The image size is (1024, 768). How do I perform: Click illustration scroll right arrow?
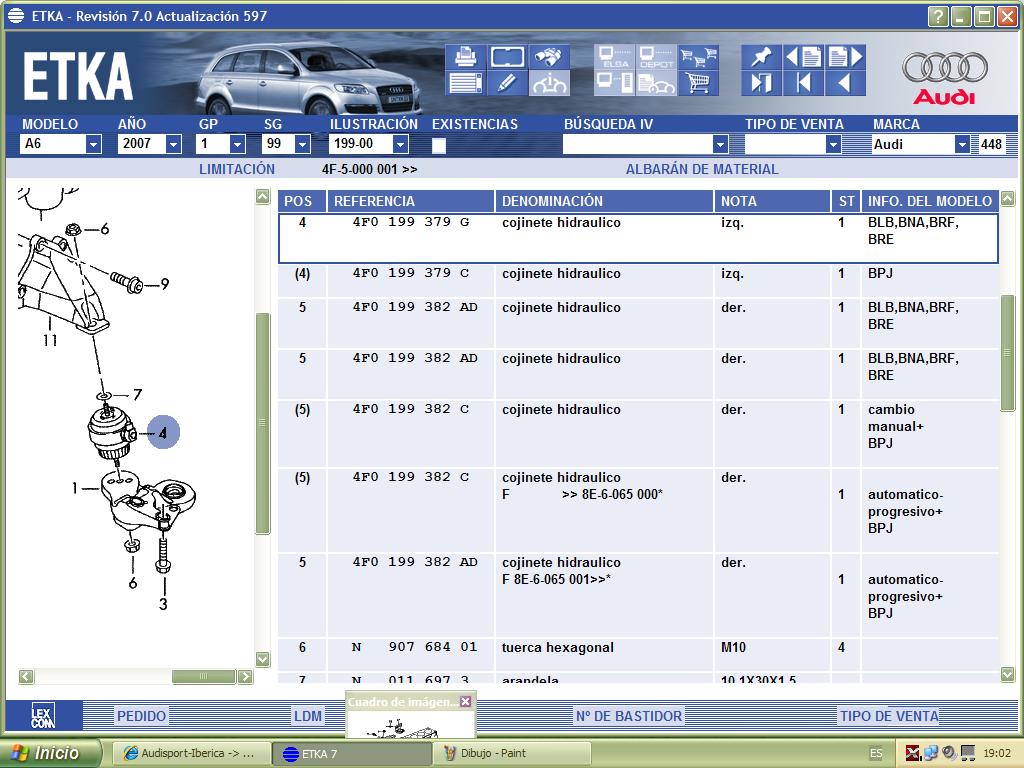245,677
